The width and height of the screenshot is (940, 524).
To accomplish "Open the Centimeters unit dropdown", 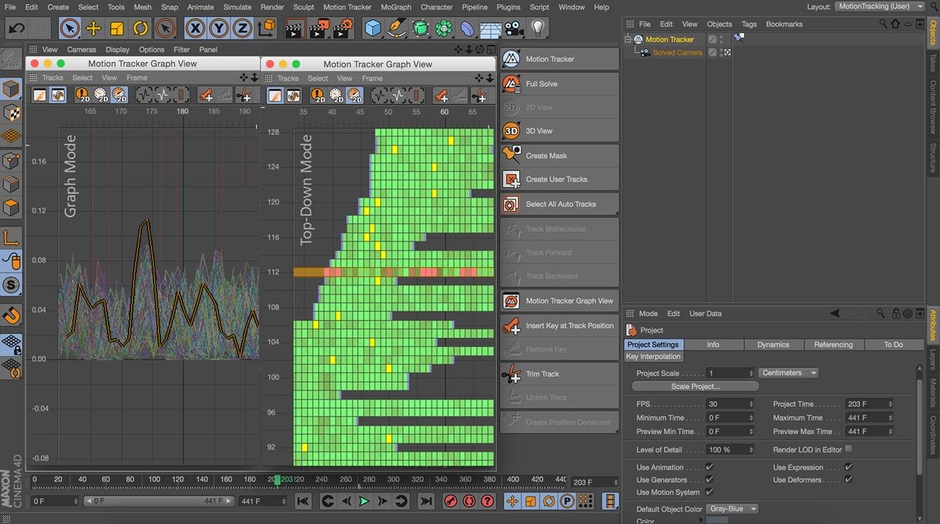I will coord(788,373).
